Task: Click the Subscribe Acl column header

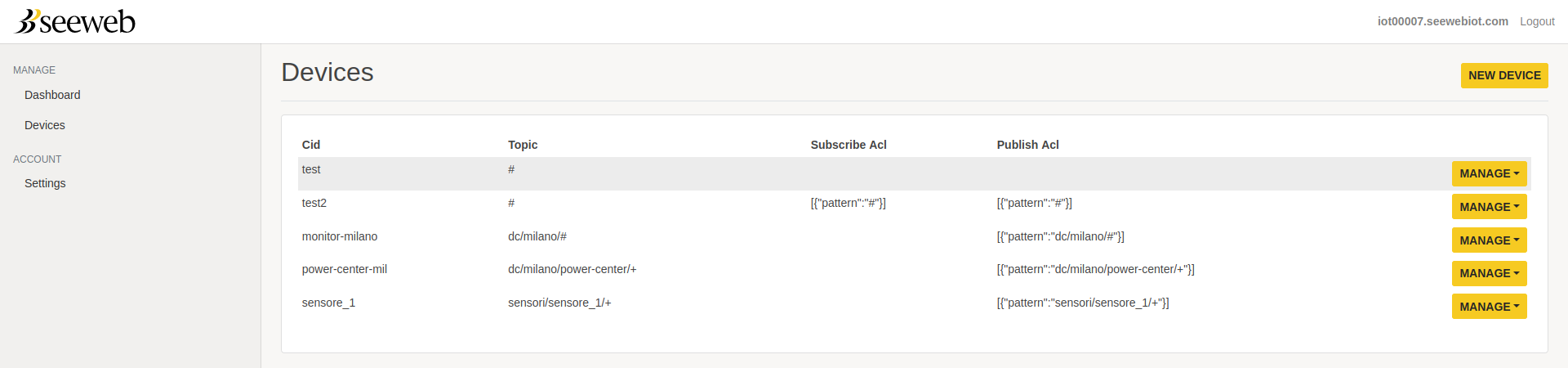Action: pyautogui.click(x=849, y=145)
